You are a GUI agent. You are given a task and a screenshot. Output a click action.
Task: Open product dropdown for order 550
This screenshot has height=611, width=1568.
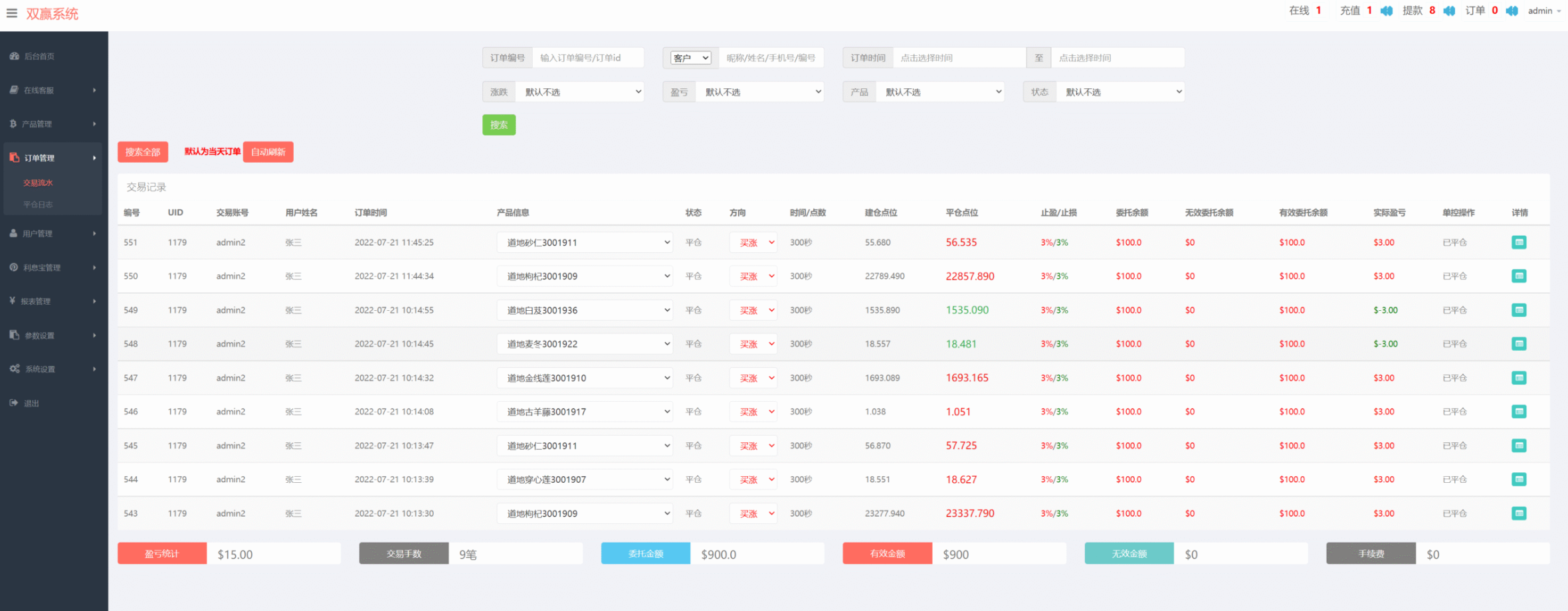tap(585, 276)
